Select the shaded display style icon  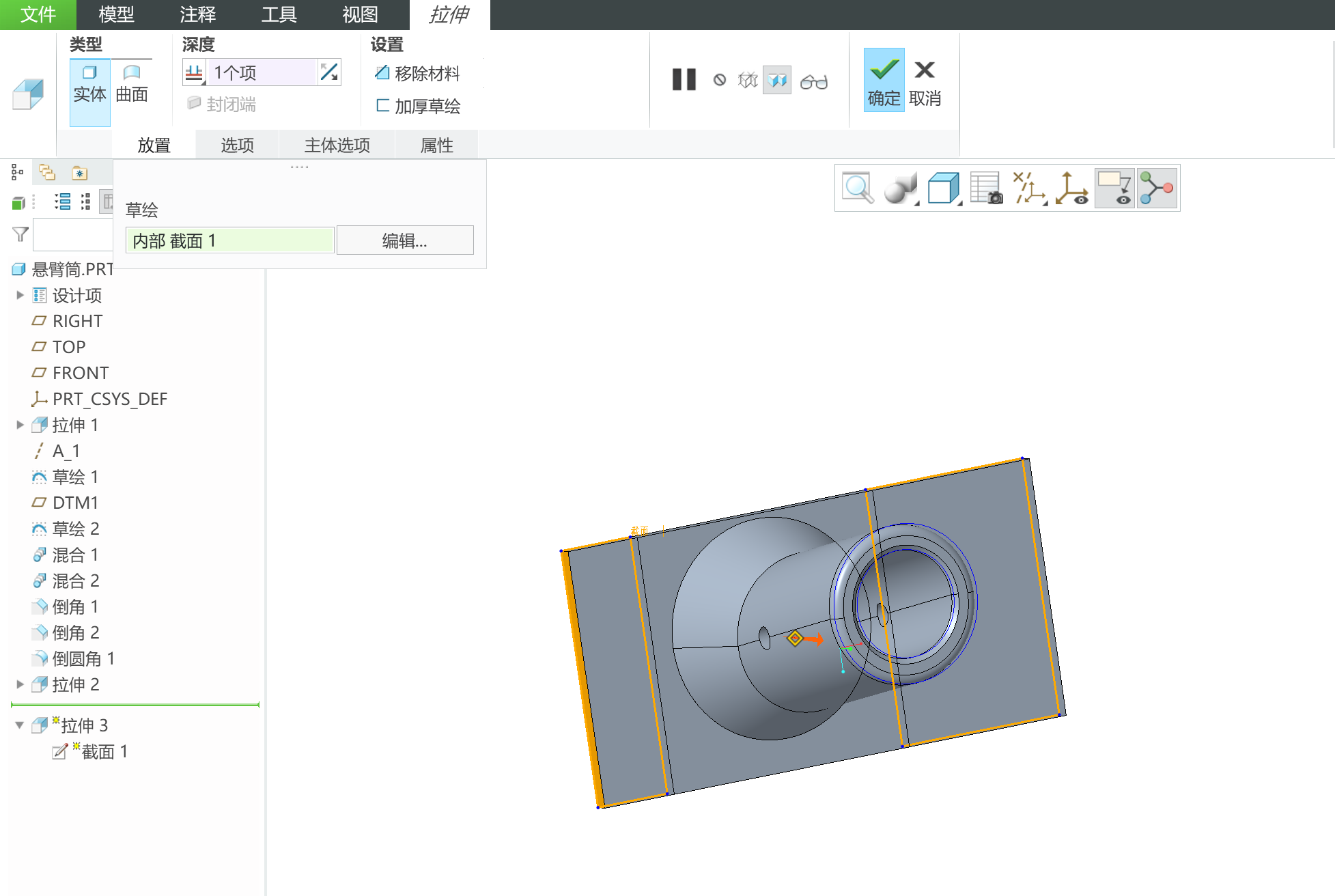(x=900, y=188)
